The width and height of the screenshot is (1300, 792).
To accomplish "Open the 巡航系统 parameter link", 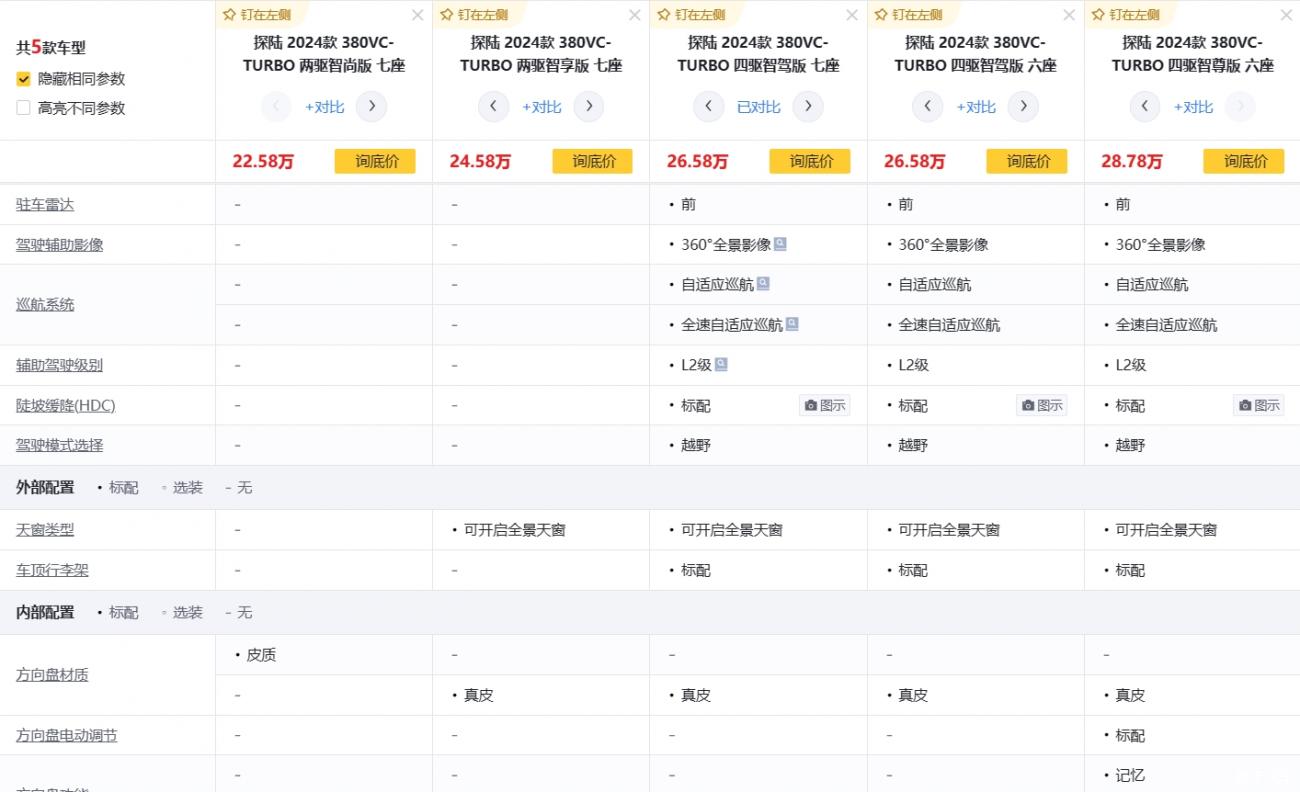I will click(x=45, y=304).
